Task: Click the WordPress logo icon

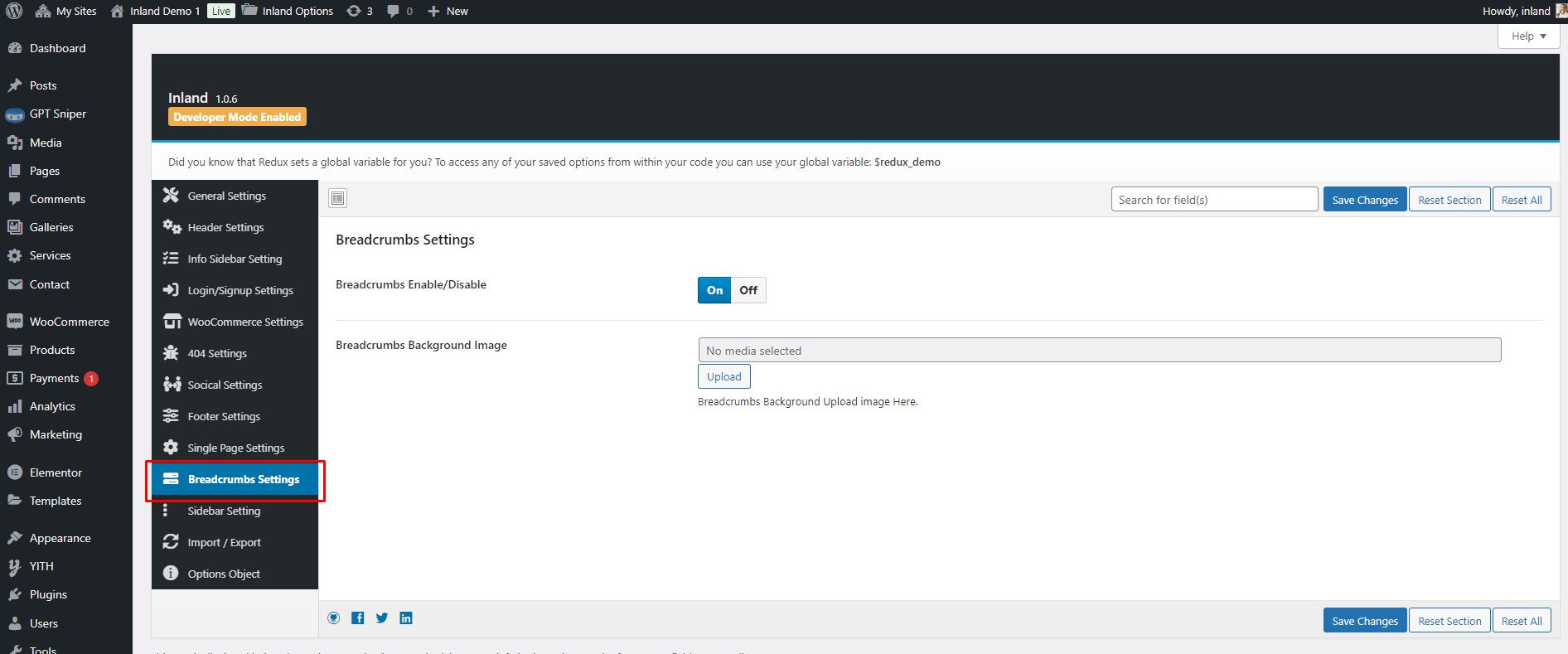Action: pos(14,11)
